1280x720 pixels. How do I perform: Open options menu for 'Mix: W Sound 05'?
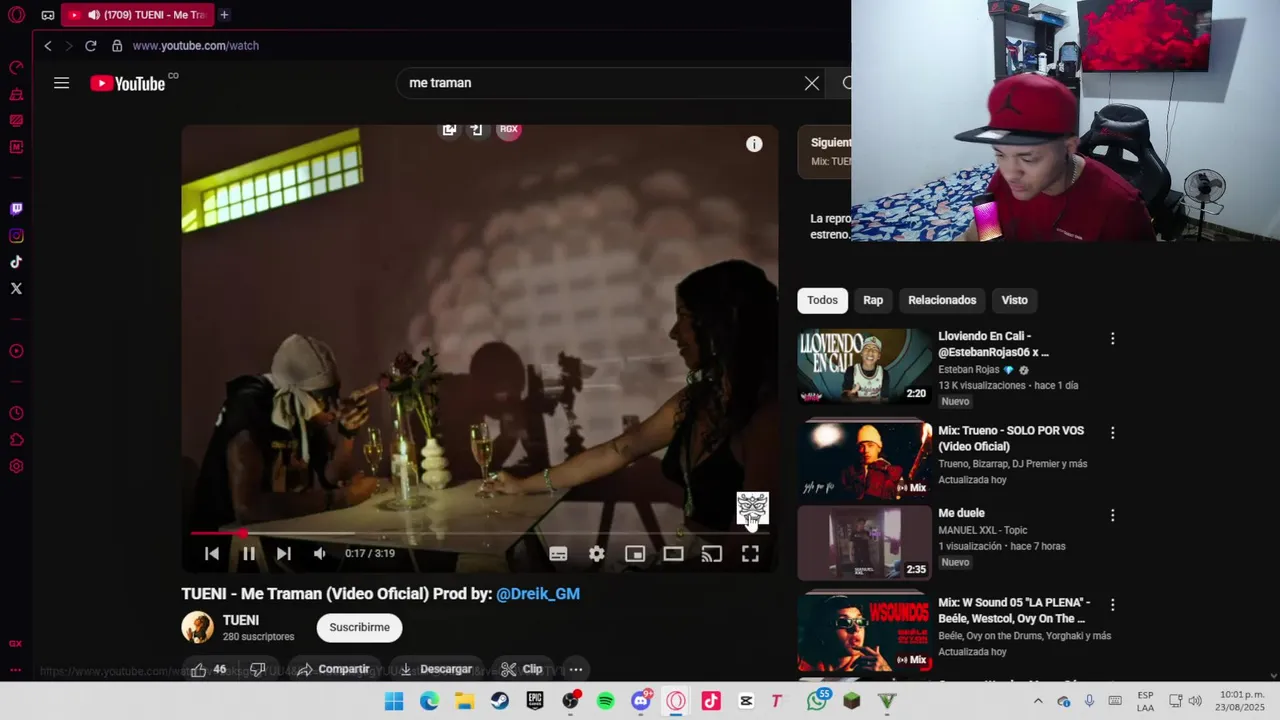click(x=1112, y=605)
